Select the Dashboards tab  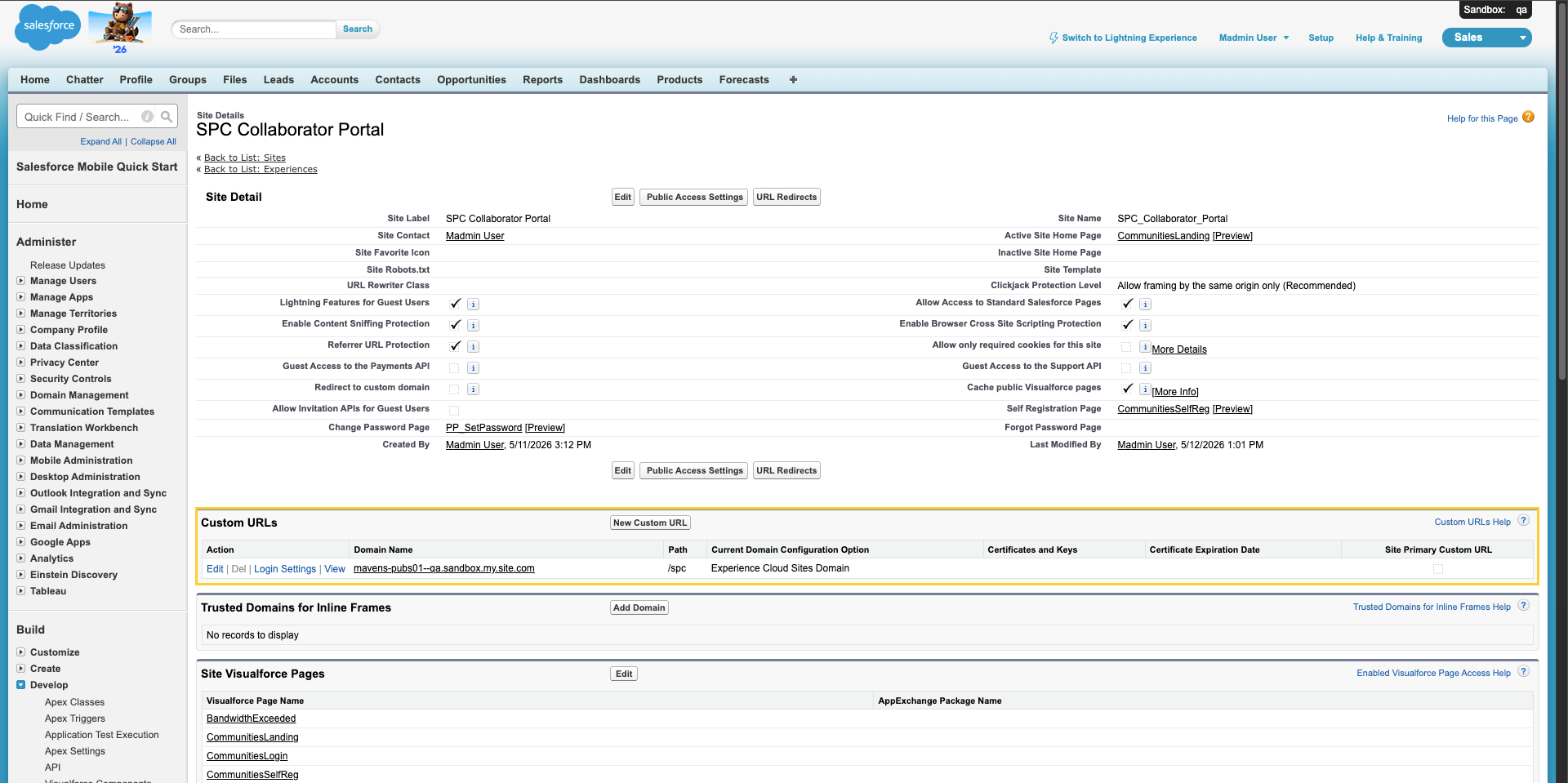(x=610, y=80)
